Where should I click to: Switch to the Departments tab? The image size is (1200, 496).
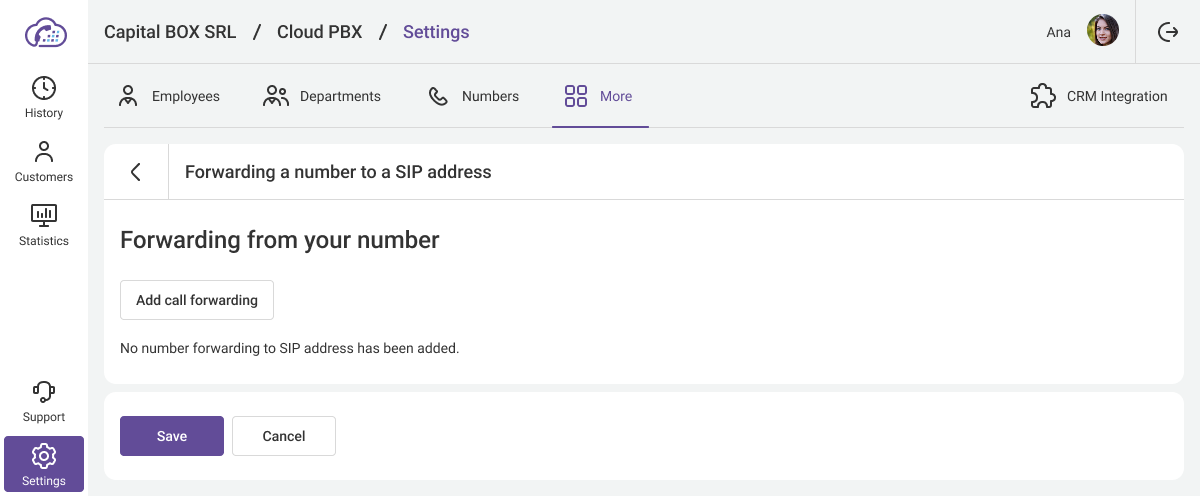[322, 96]
